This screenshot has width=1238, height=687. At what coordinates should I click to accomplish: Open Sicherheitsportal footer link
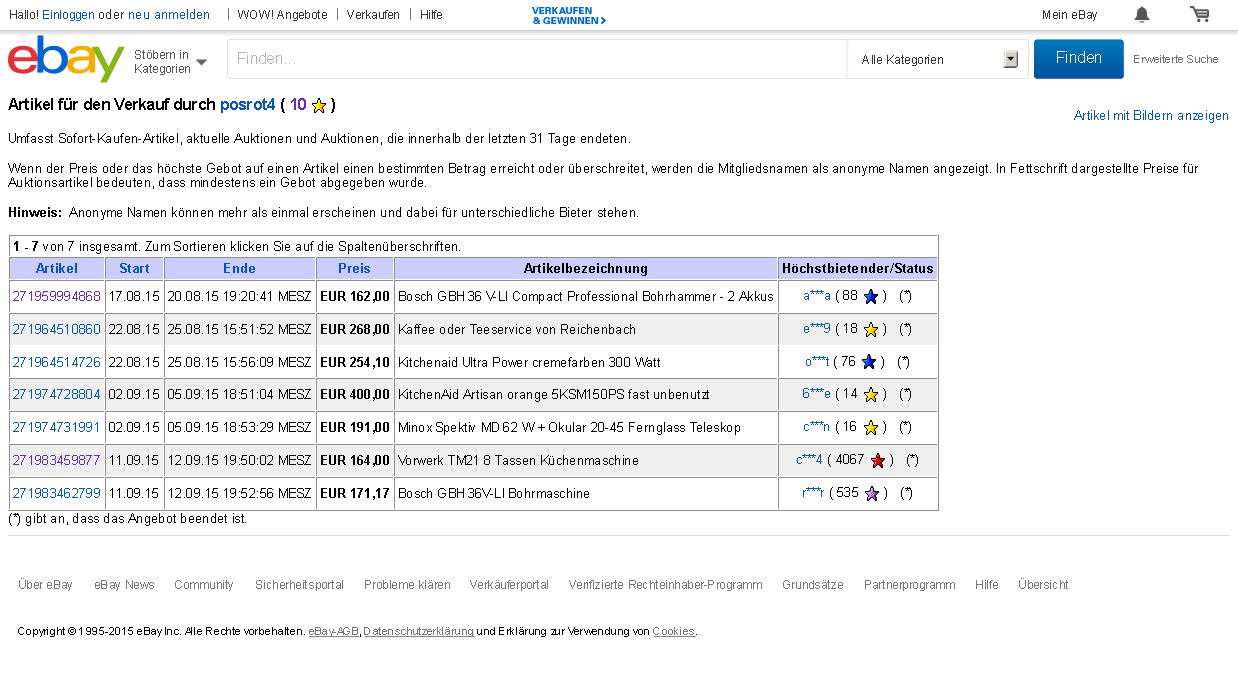coord(299,585)
